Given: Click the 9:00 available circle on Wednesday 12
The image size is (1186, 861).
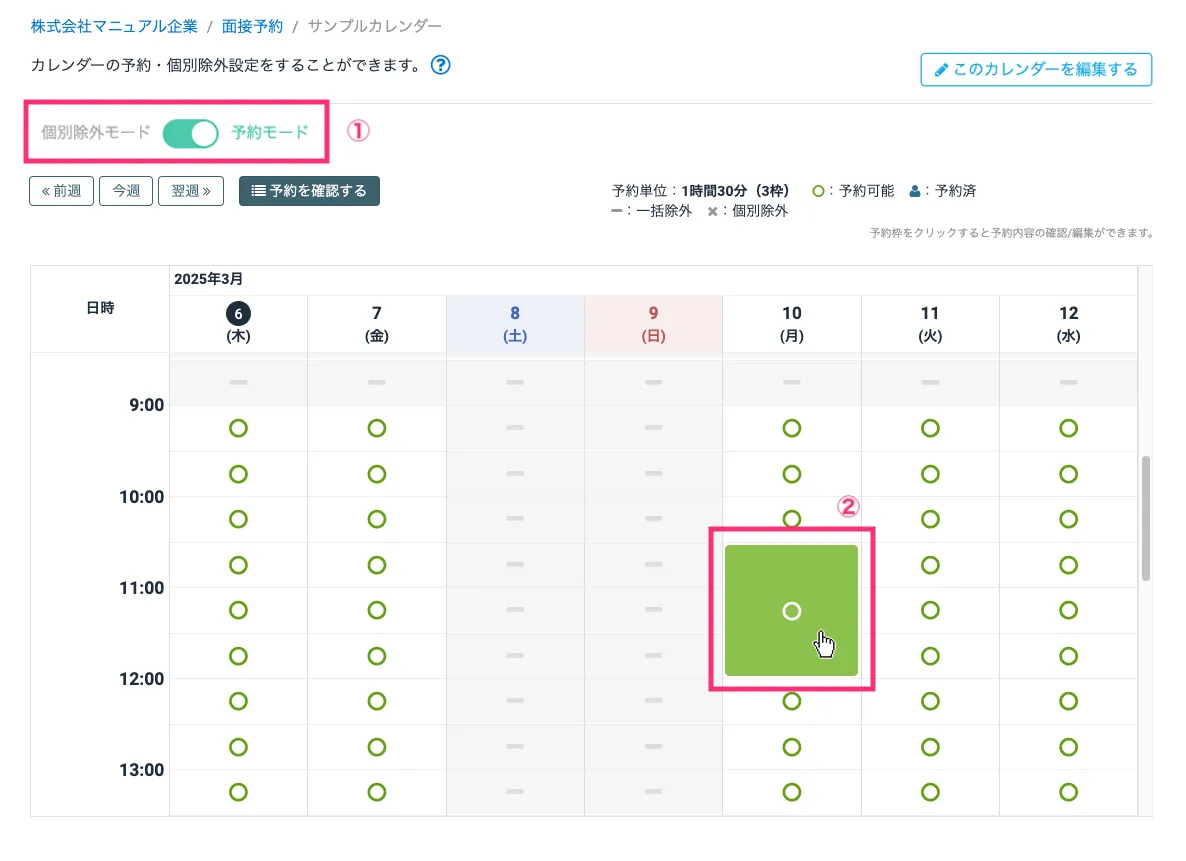Looking at the screenshot, I should [1068, 428].
